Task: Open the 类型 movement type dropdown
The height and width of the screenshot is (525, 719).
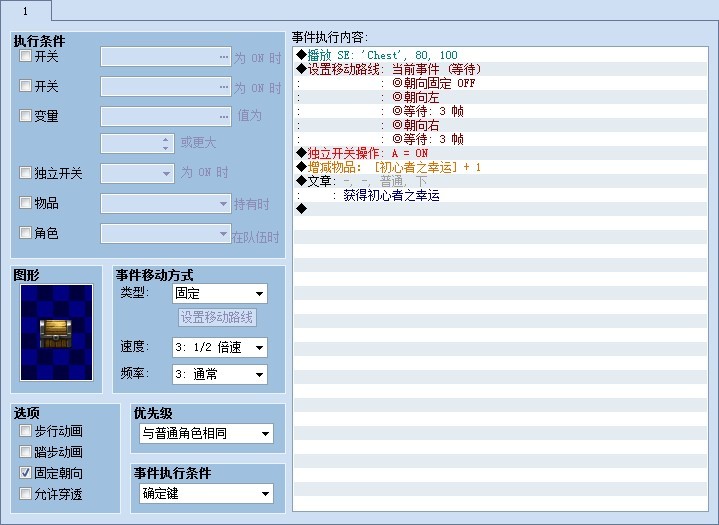Action: point(220,293)
